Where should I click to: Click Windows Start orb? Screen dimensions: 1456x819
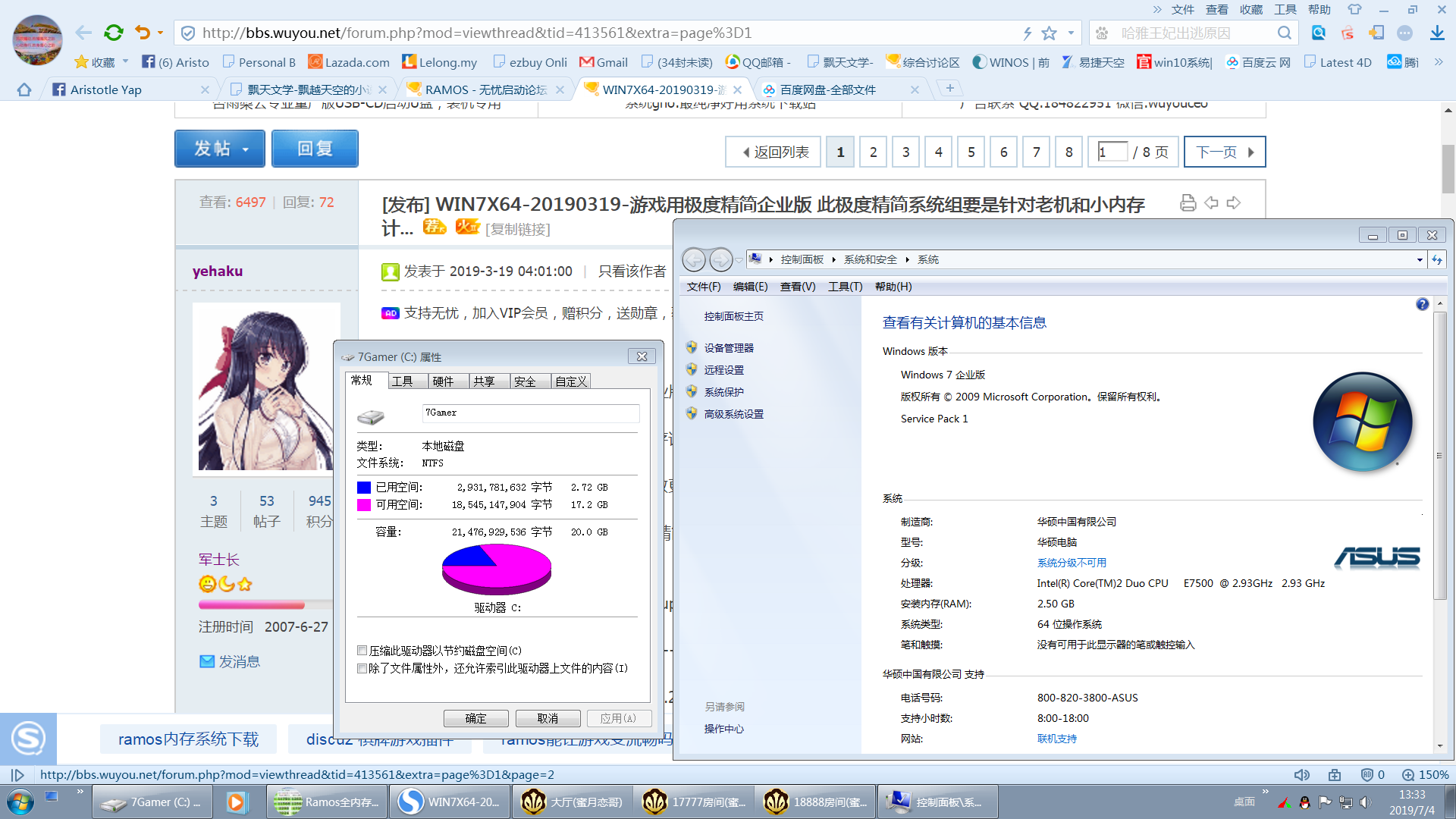click(20, 802)
